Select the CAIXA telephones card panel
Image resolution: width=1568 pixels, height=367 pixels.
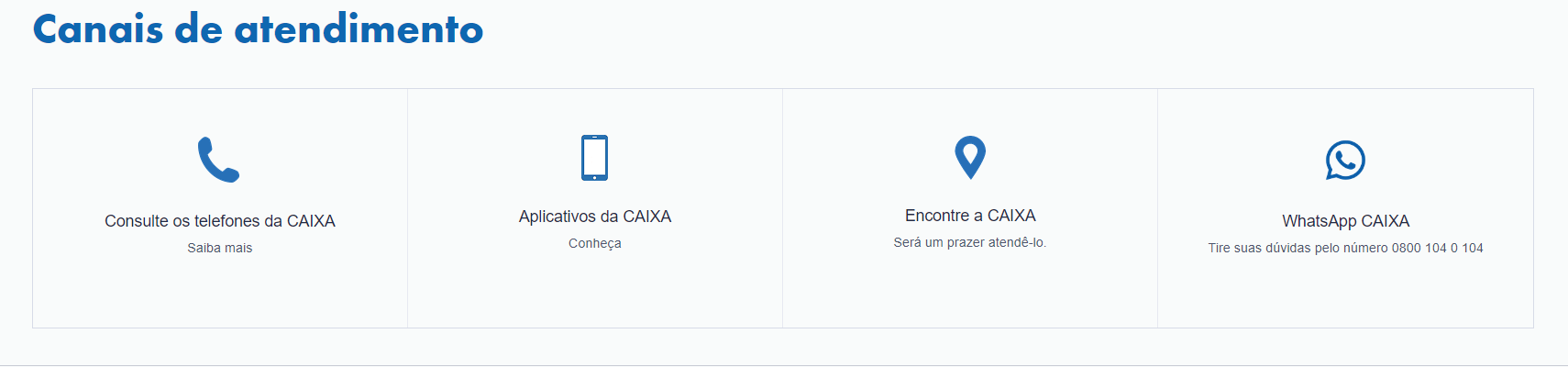(x=220, y=294)
